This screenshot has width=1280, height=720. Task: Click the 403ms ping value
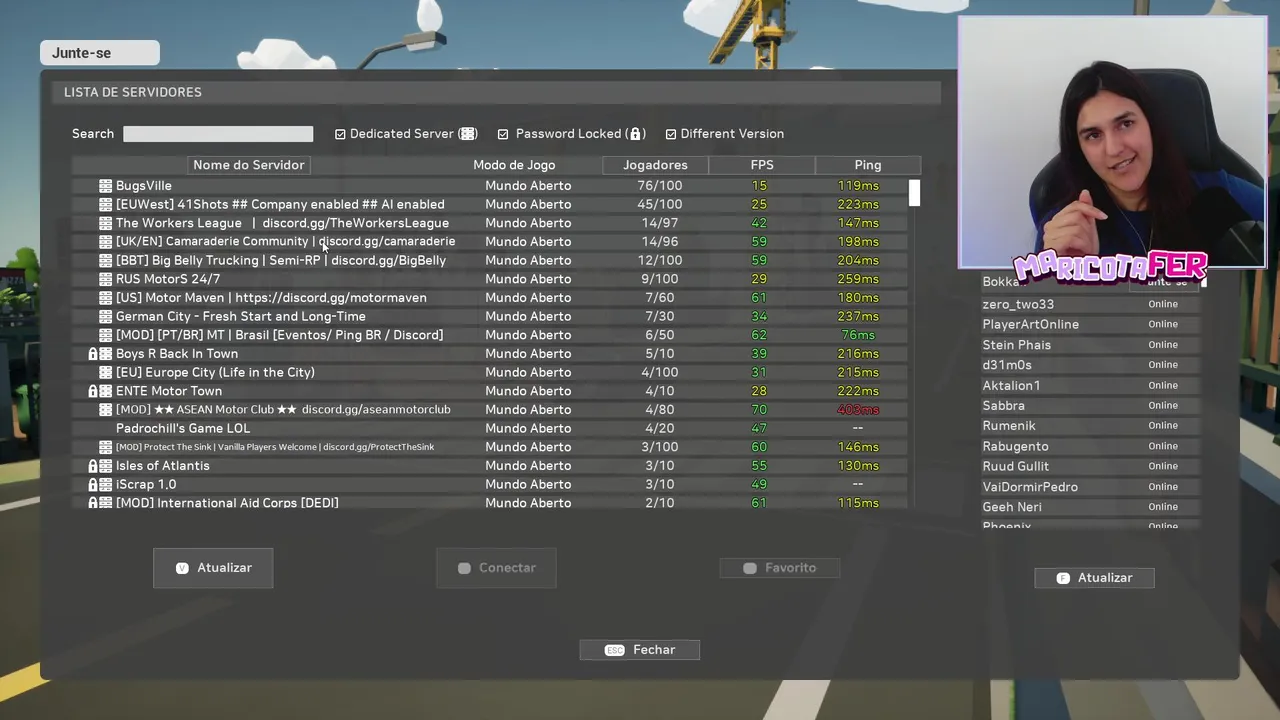click(858, 410)
